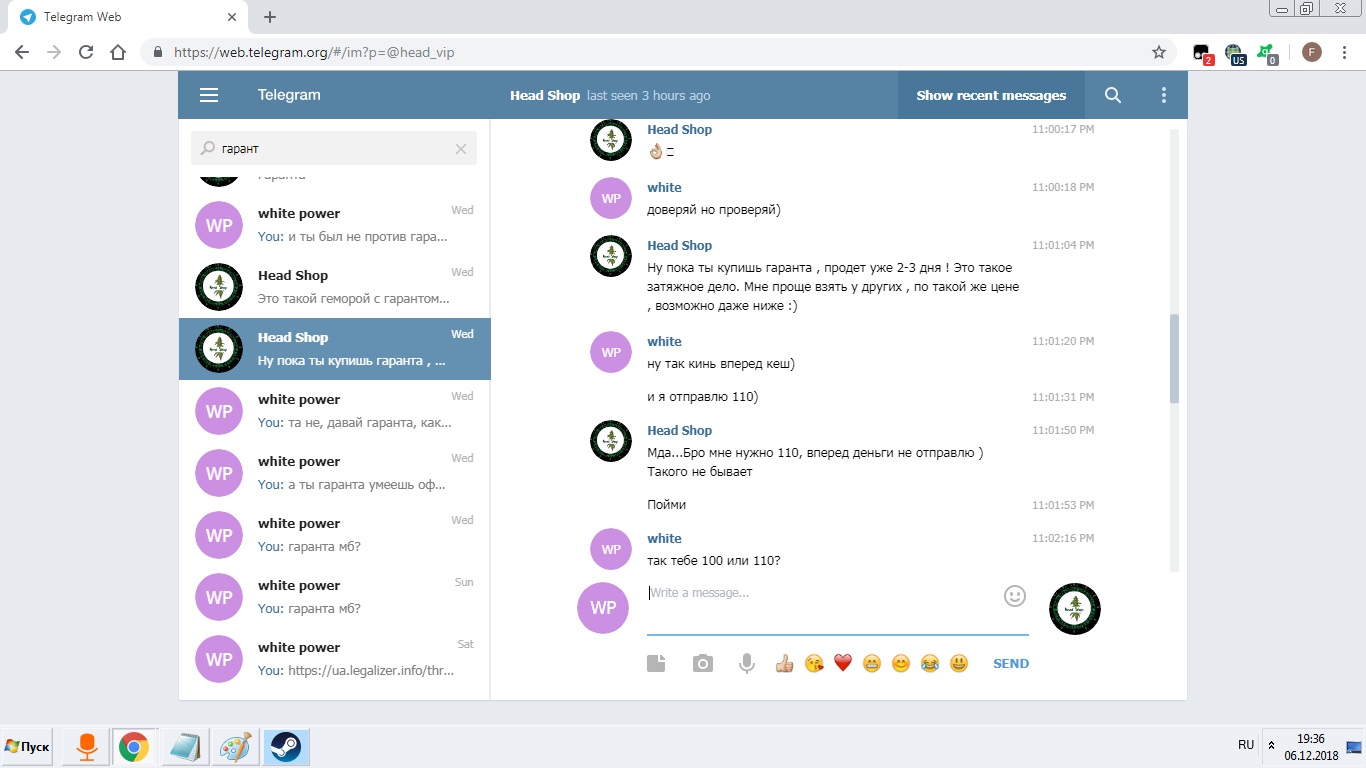Open Chrome three-dot menu
The image size is (1366, 768).
click(1344, 52)
